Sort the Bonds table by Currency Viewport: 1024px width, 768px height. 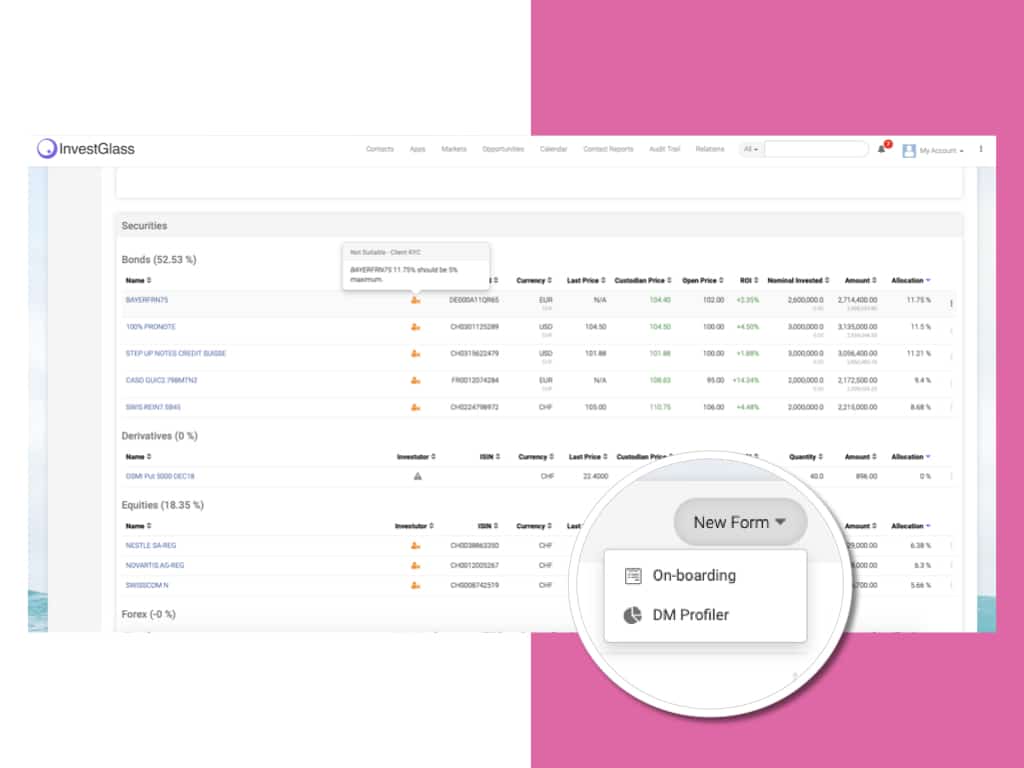tap(534, 281)
